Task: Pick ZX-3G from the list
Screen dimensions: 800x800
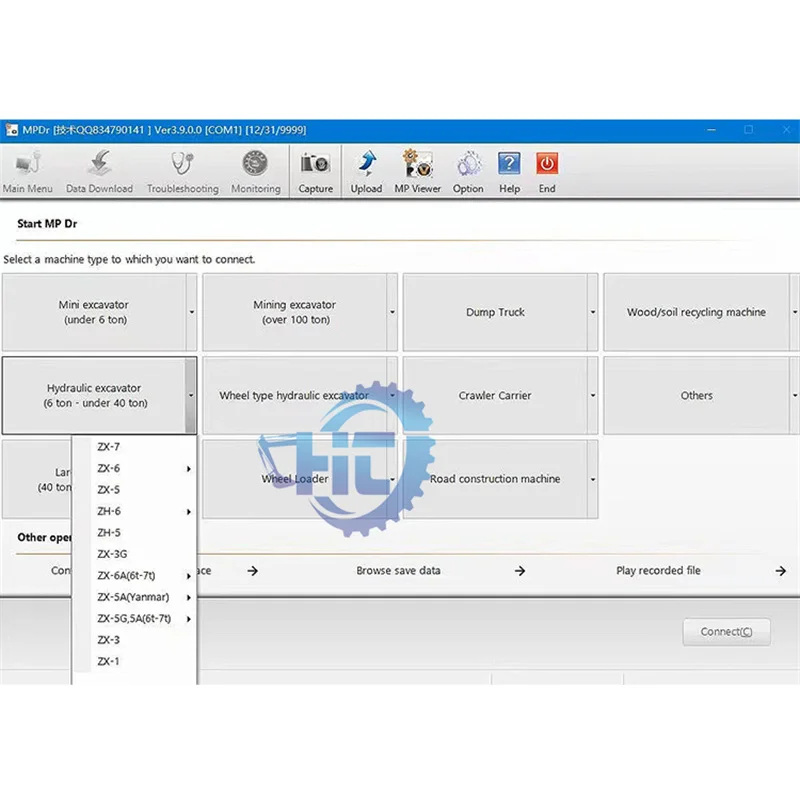Action: click(134, 554)
